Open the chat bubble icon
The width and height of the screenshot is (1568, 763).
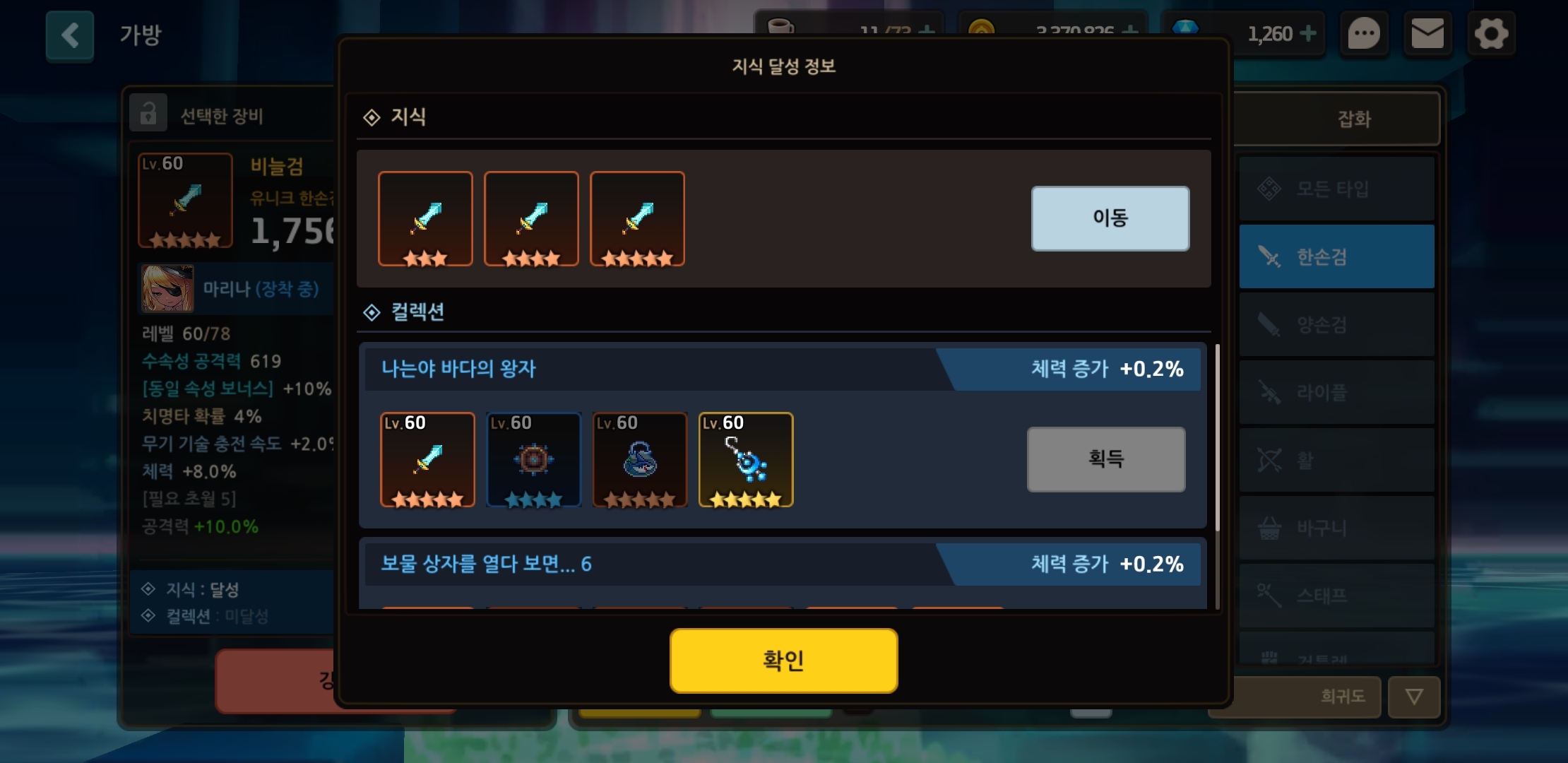pyautogui.click(x=1364, y=34)
